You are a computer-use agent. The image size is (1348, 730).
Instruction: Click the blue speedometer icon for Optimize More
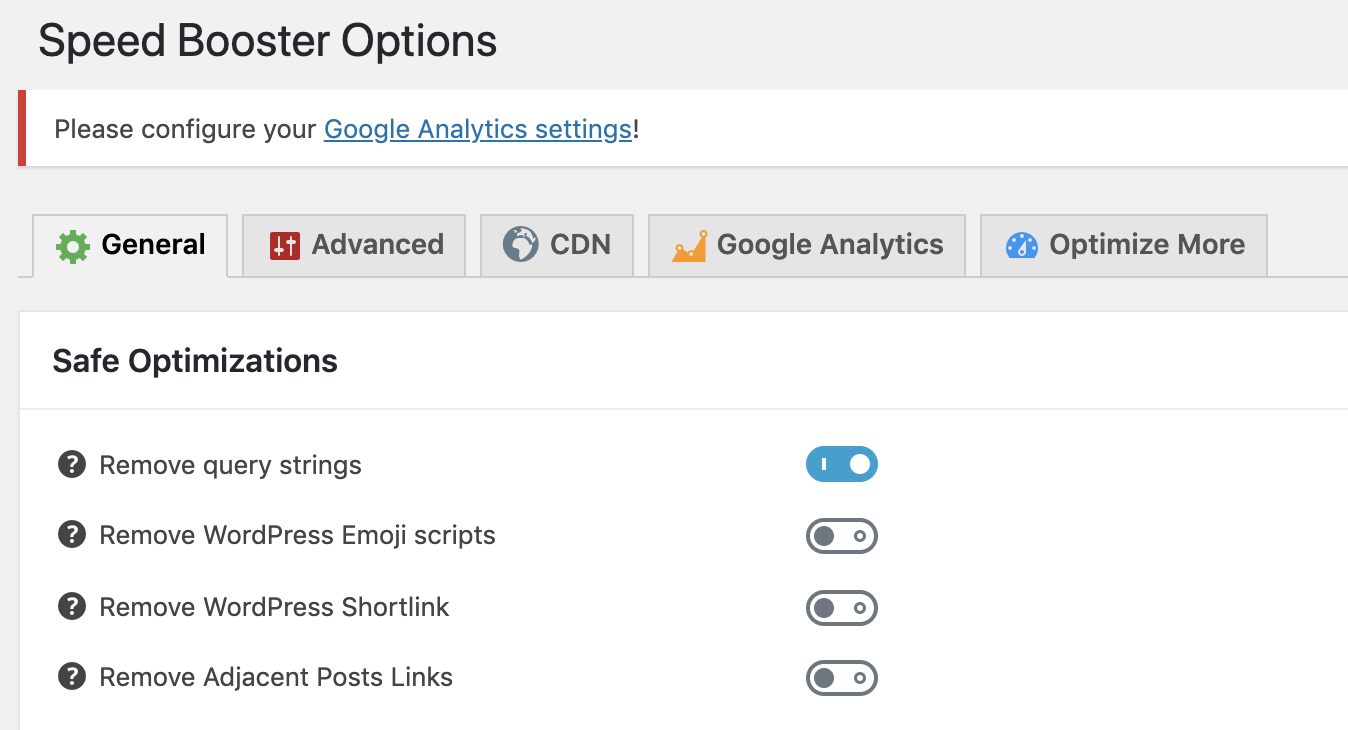pyautogui.click(x=1022, y=245)
